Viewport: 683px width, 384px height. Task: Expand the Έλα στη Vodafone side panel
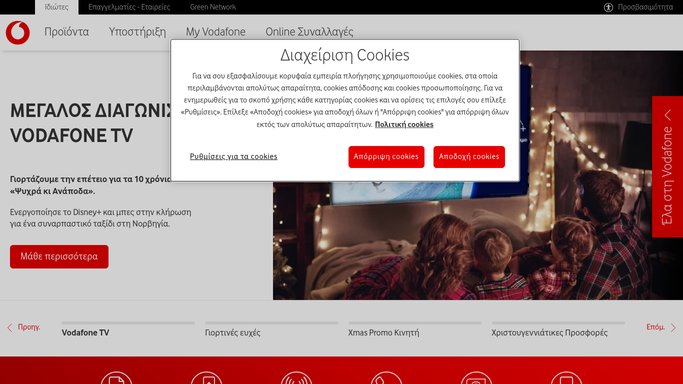point(667,167)
